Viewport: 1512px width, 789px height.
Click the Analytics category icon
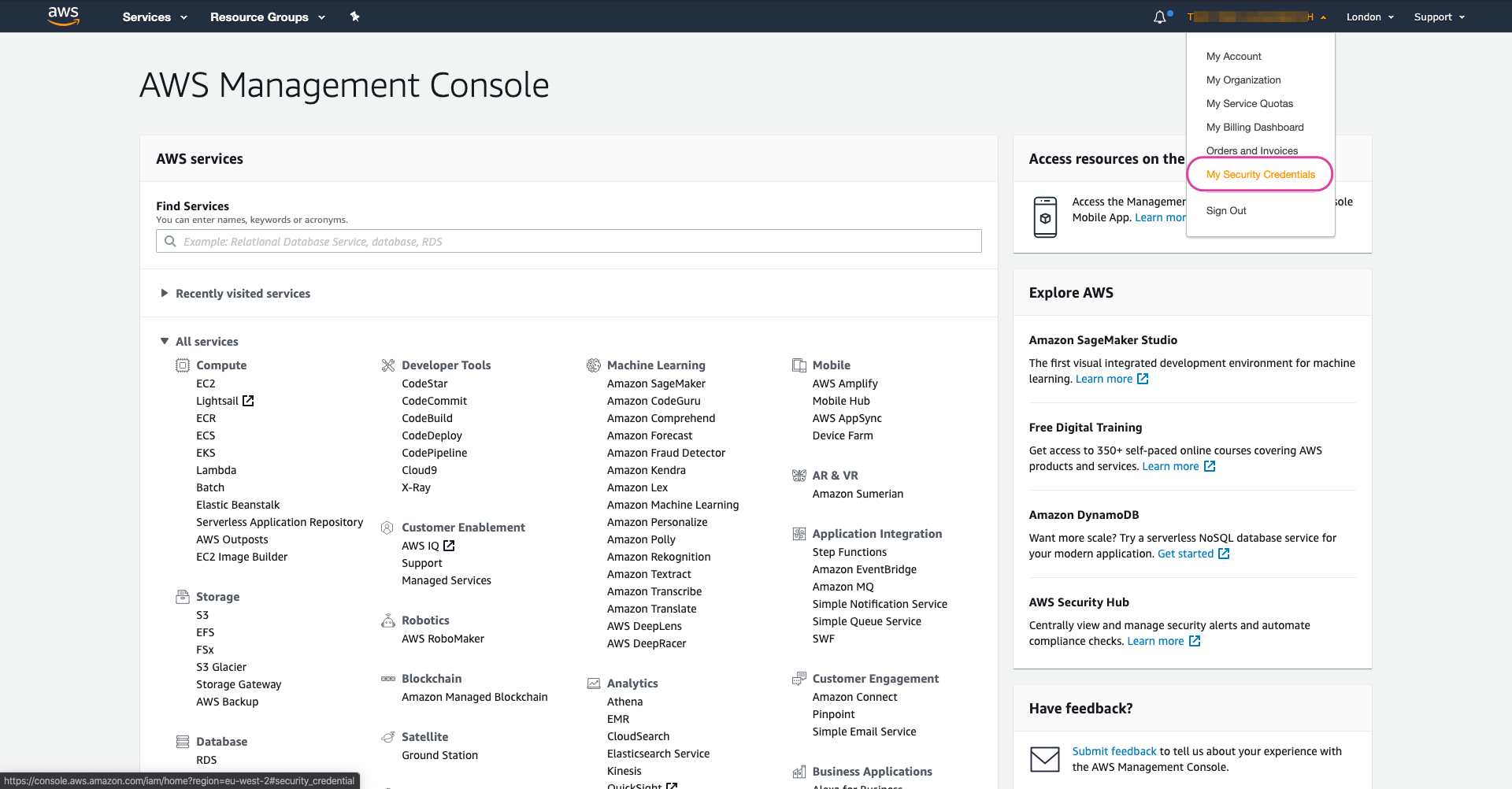coord(594,683)
